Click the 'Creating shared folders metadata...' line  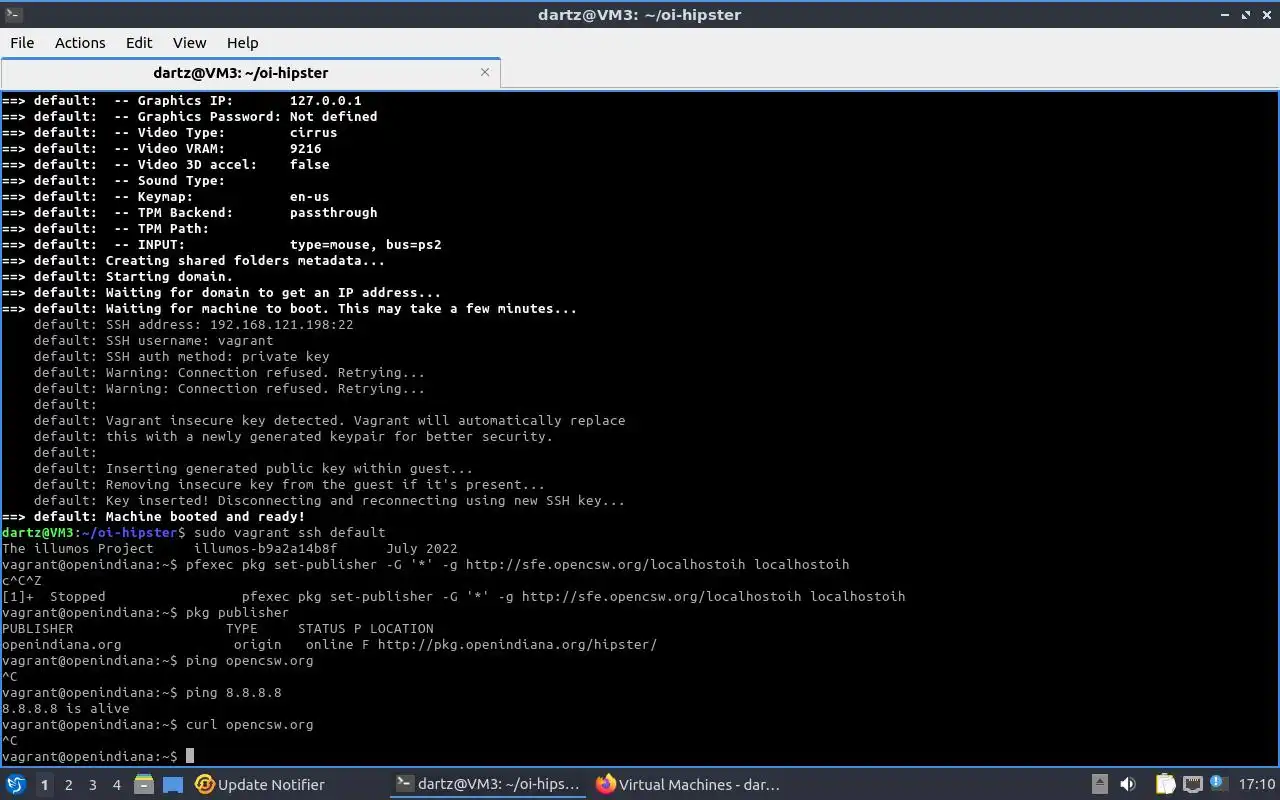click(x=193, y=260)
